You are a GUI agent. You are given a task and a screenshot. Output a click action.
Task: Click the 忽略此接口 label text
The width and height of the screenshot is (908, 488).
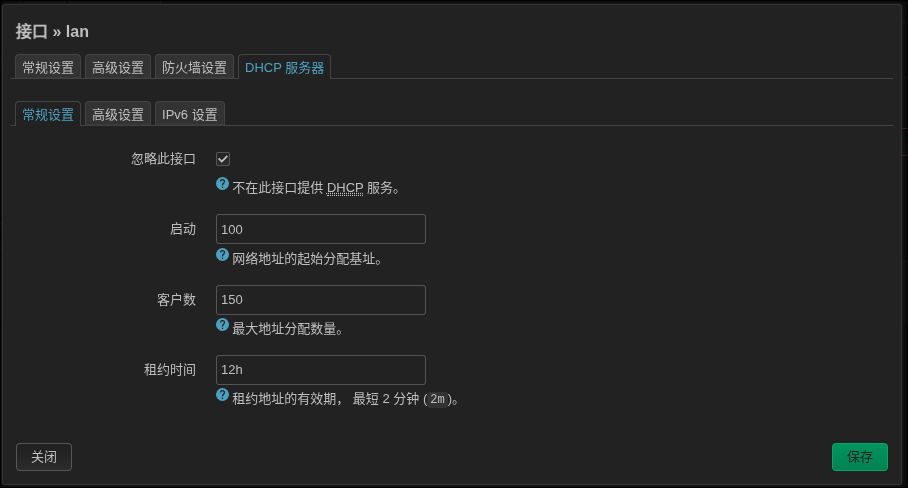click(x=163, y=159)
